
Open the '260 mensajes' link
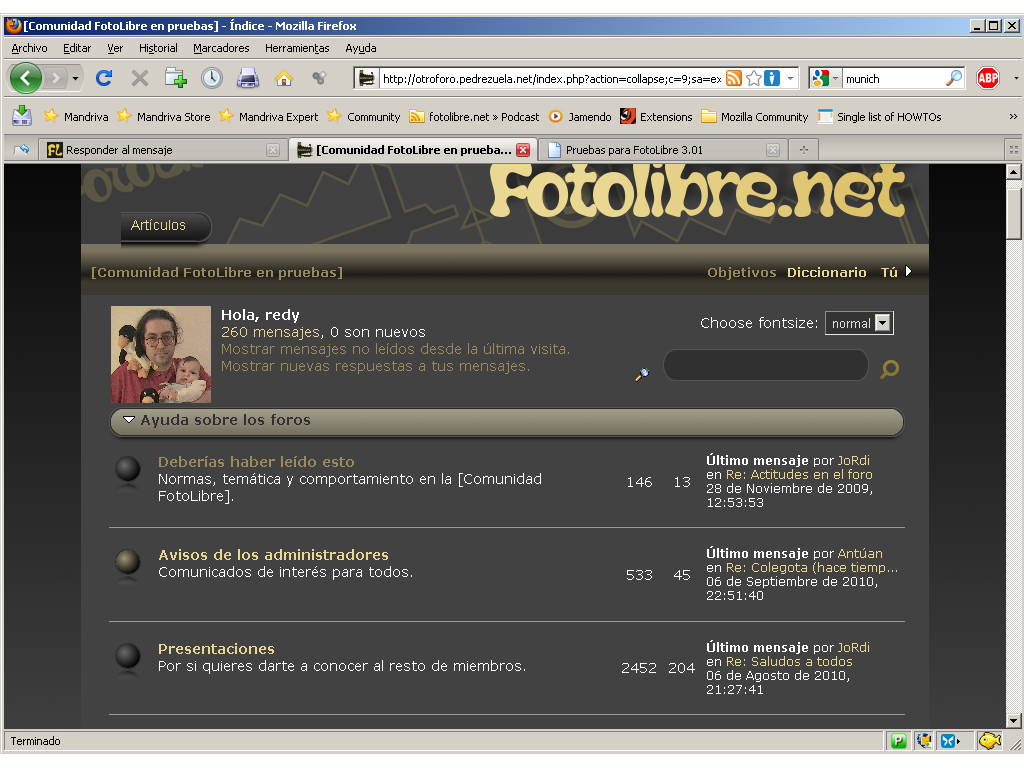[270, 332]
